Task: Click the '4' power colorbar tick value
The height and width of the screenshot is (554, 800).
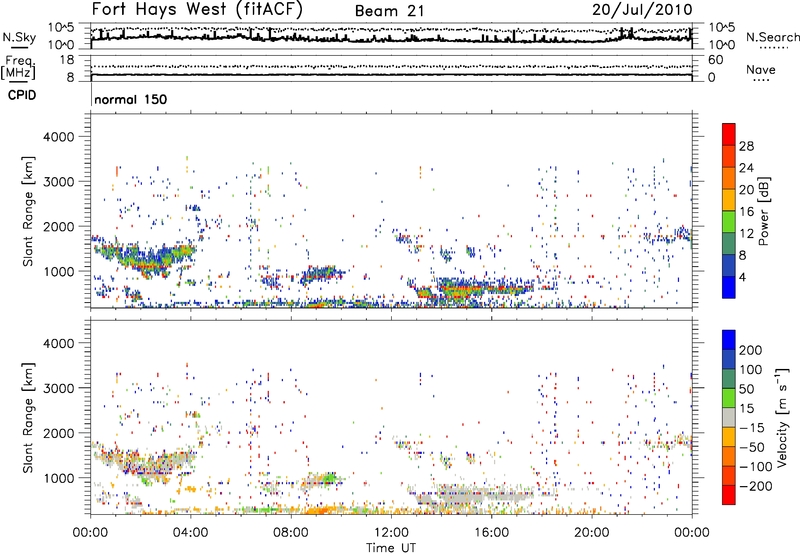Action: 742,277
